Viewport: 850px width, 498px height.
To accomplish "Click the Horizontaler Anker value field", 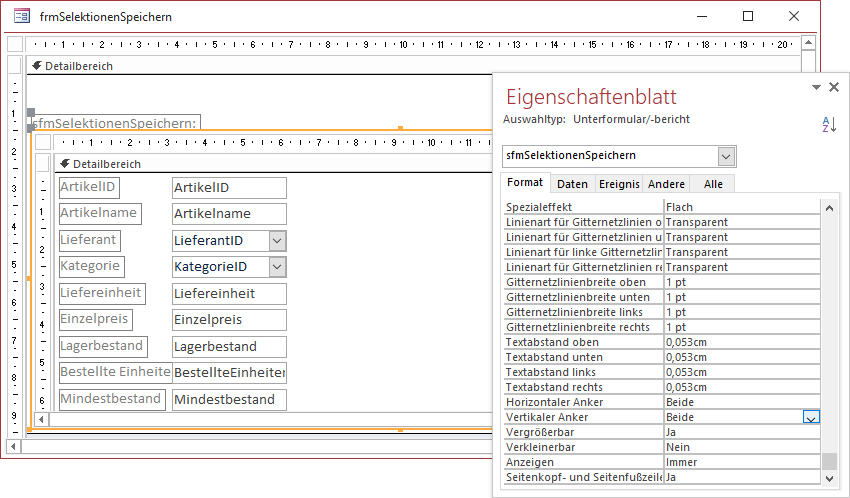I will click(742, 402).
